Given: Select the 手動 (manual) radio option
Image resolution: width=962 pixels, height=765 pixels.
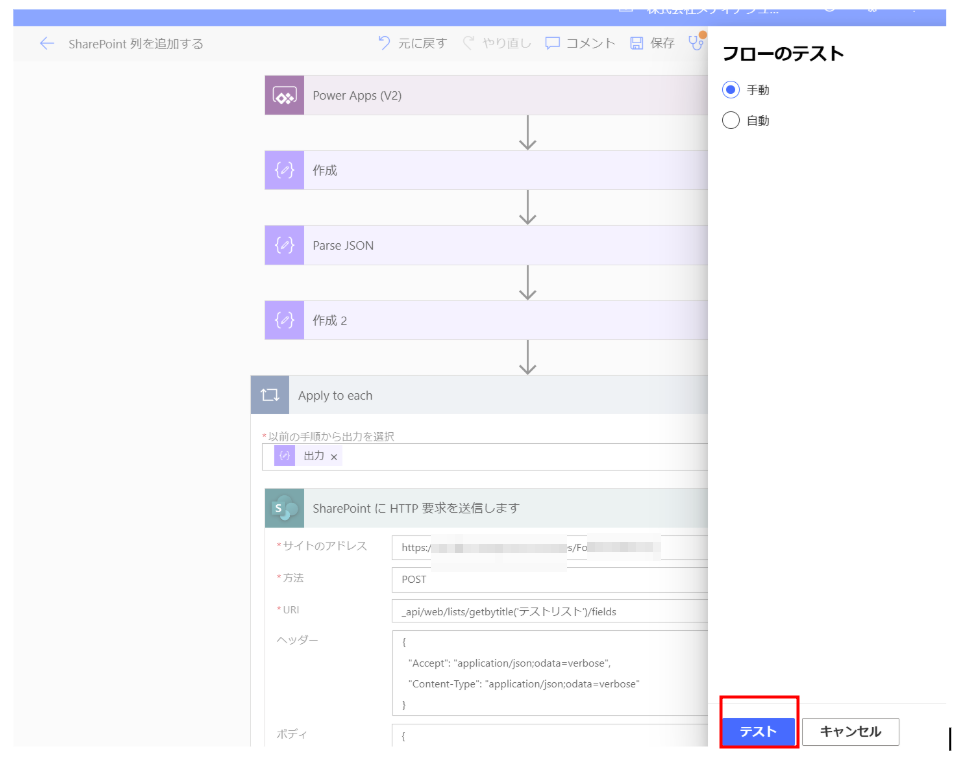Looking at the screenshot, I should tap(731, 90).
